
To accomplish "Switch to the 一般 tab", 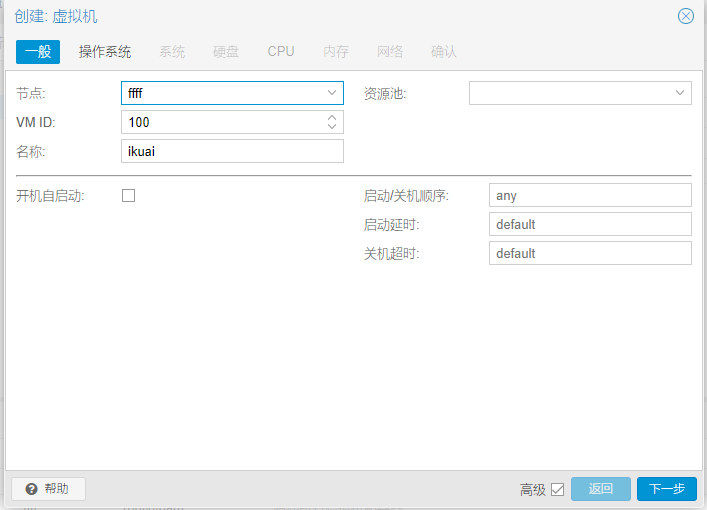I will (38, 52).
